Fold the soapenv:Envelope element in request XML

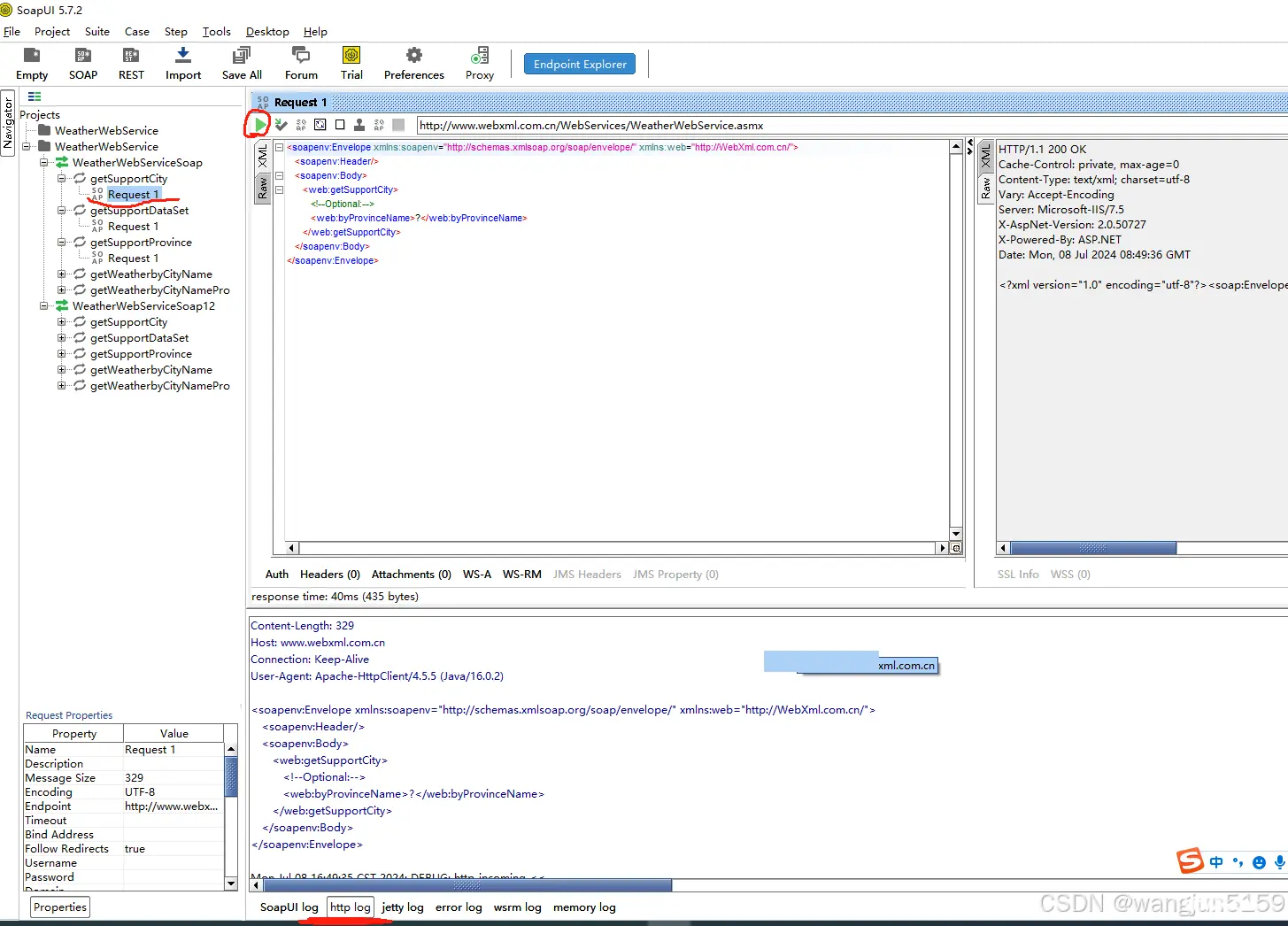click(x=279, y=147)
